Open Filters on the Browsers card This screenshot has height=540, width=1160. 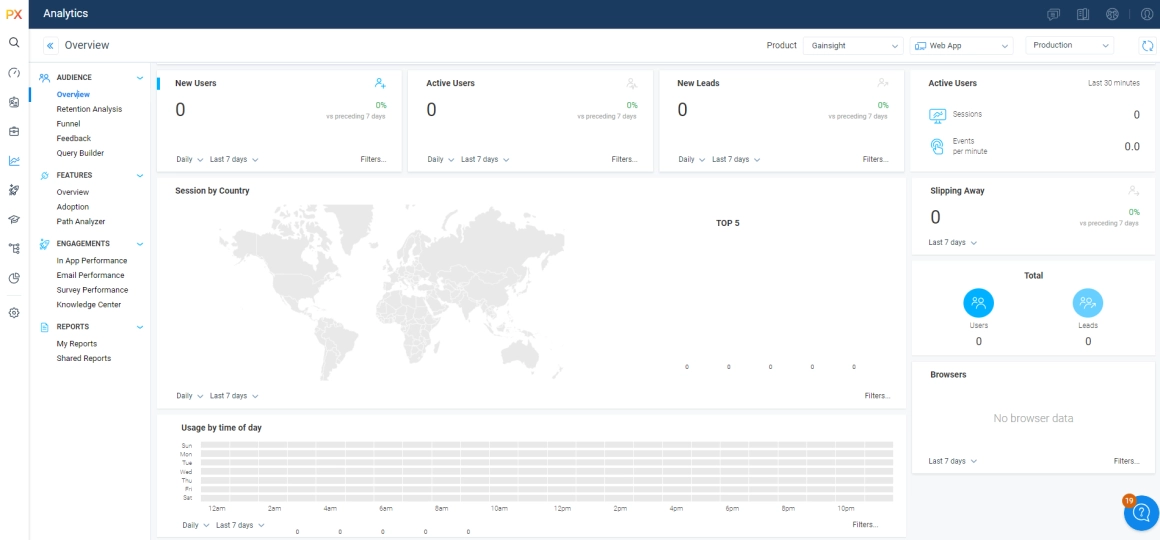click(1126, 462)
